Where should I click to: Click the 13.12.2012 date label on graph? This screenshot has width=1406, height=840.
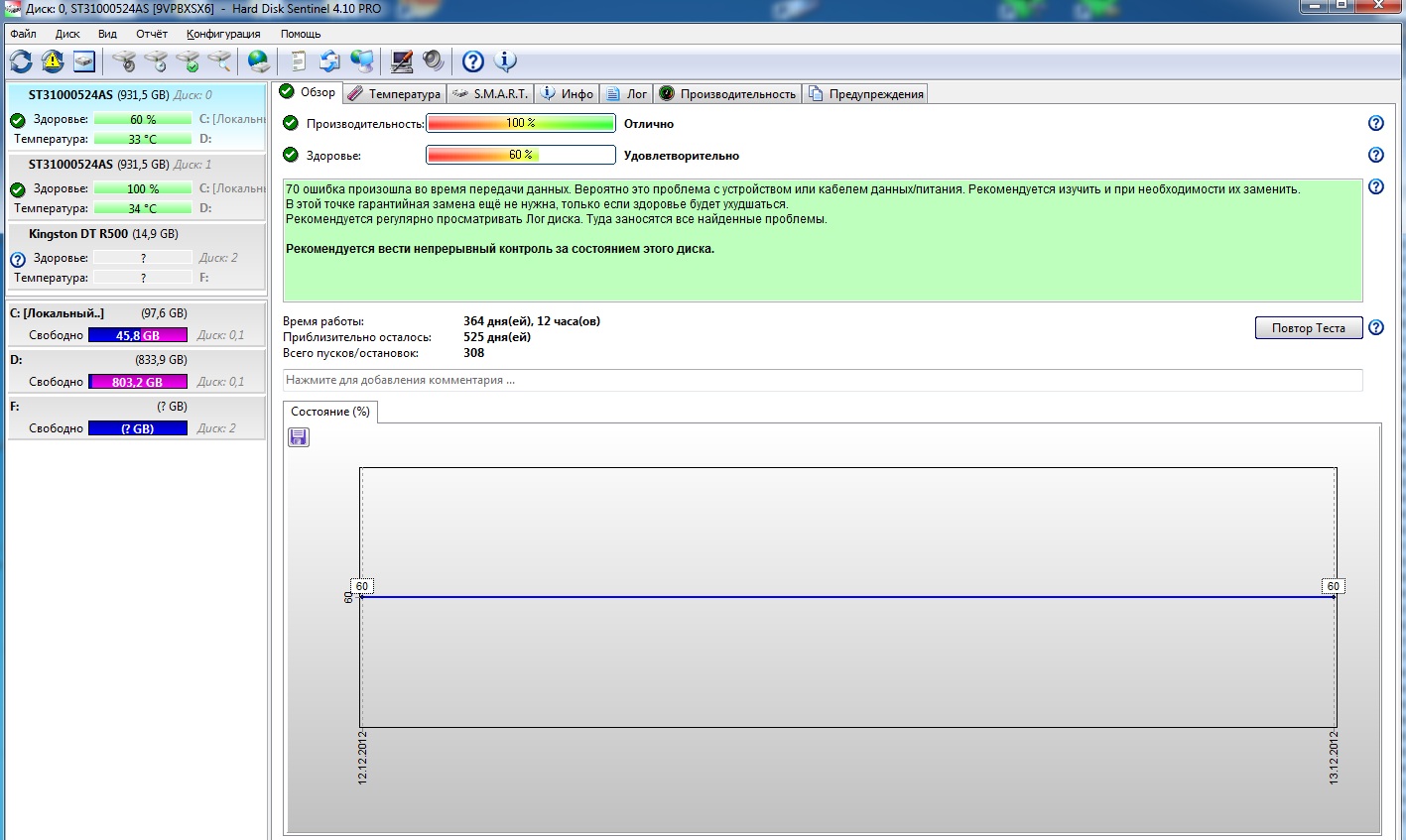coord(1335,758)
